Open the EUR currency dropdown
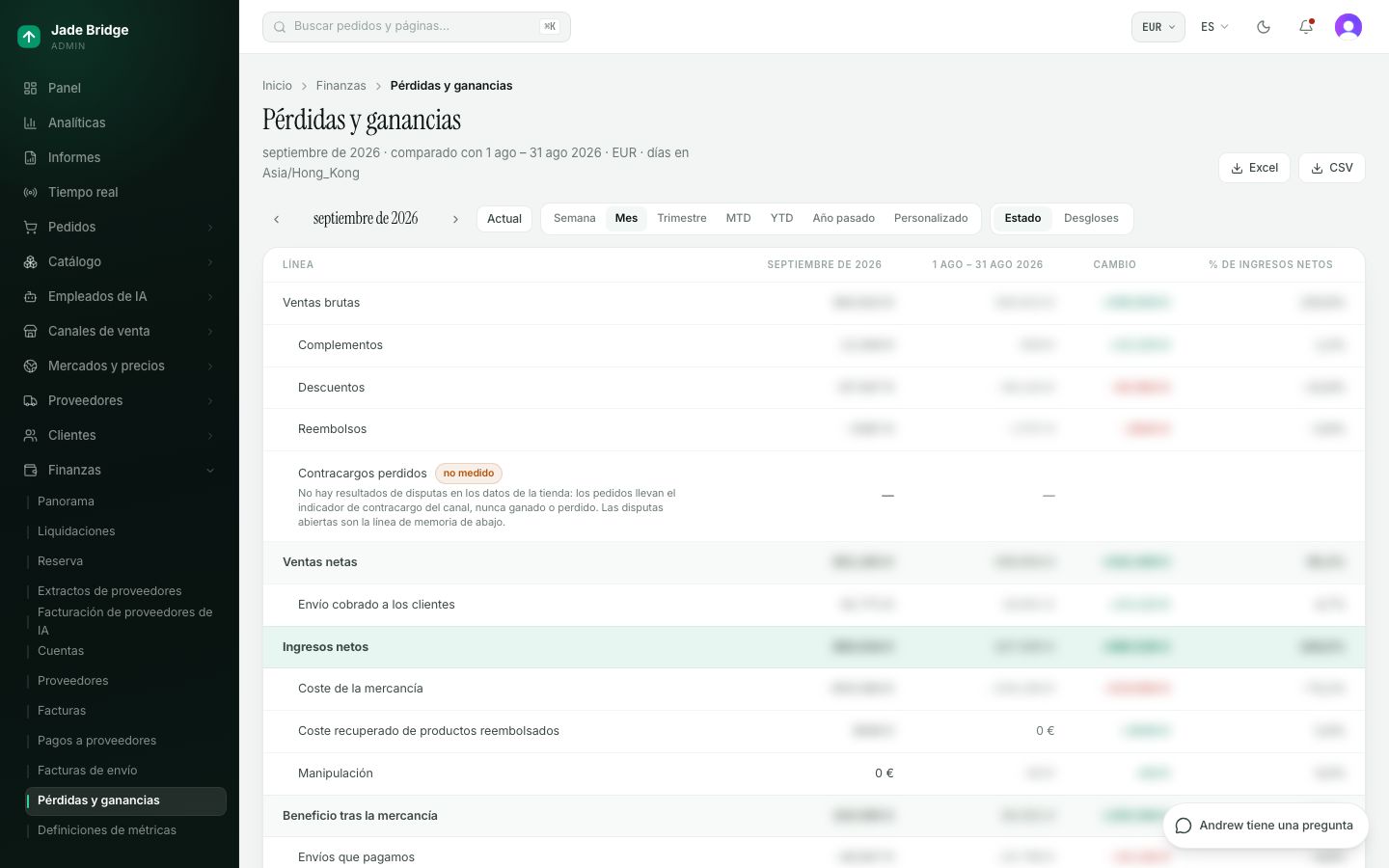Image resolution: width=1389 pixels, height=868 pixels. point(1157,27)
